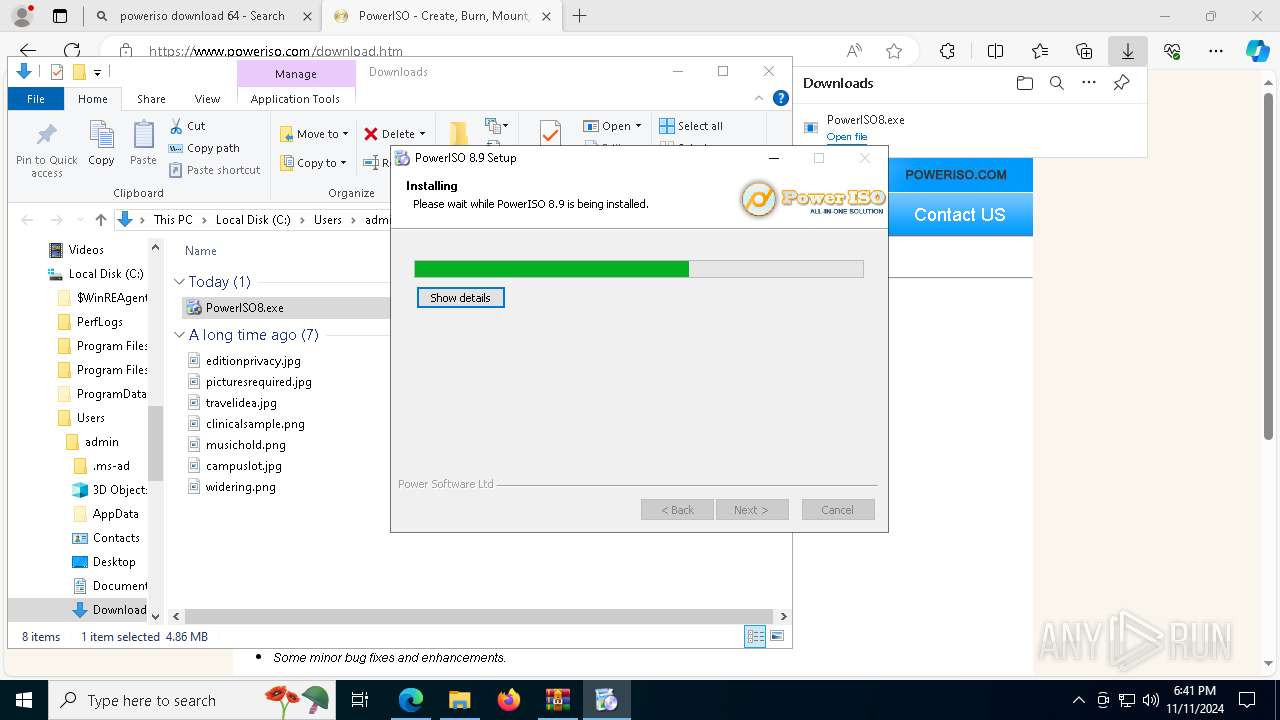Switch to Application Tools tab

pos(295,99)
